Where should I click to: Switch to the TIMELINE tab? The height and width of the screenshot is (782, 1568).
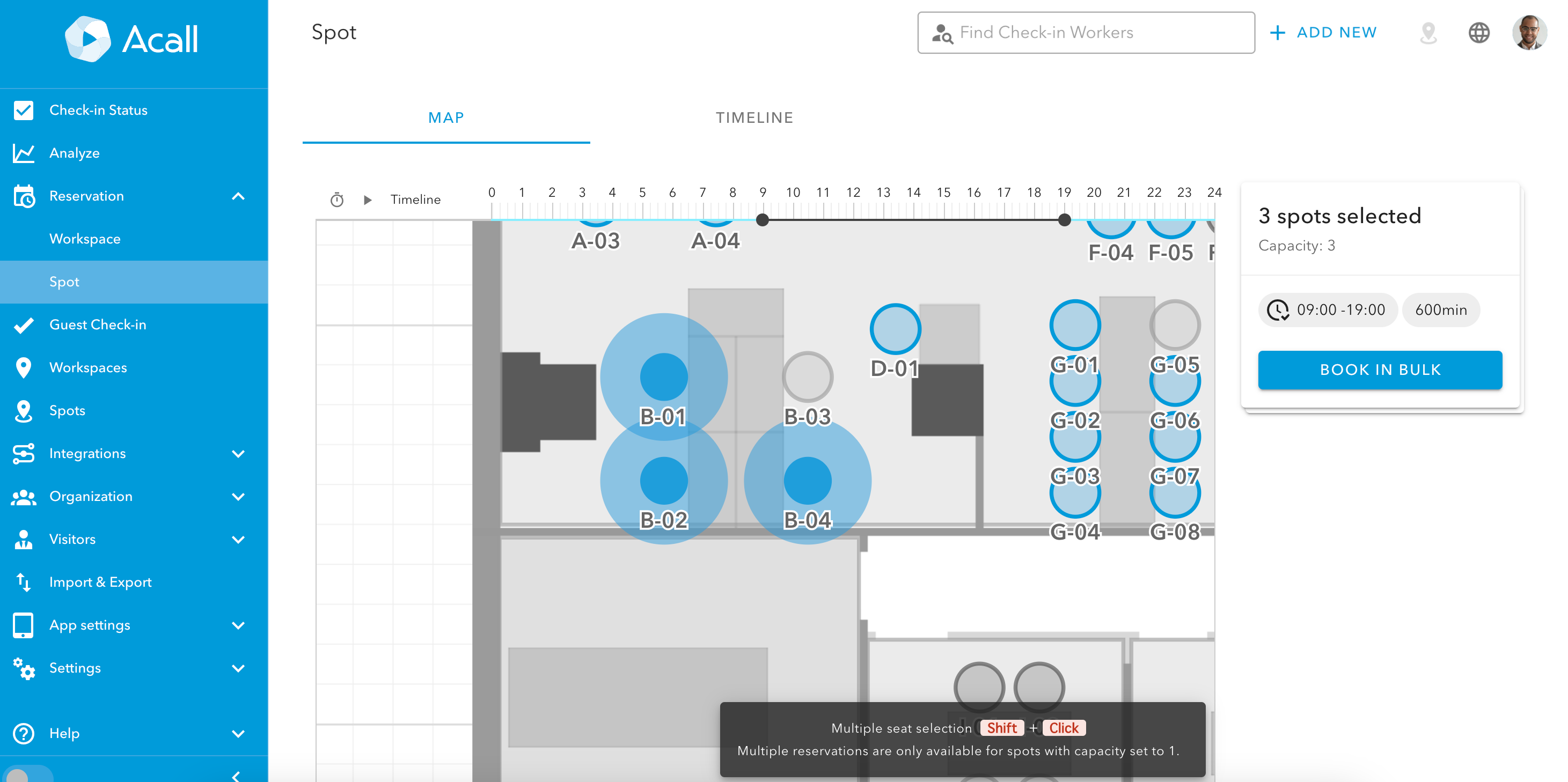pos(754,118)
